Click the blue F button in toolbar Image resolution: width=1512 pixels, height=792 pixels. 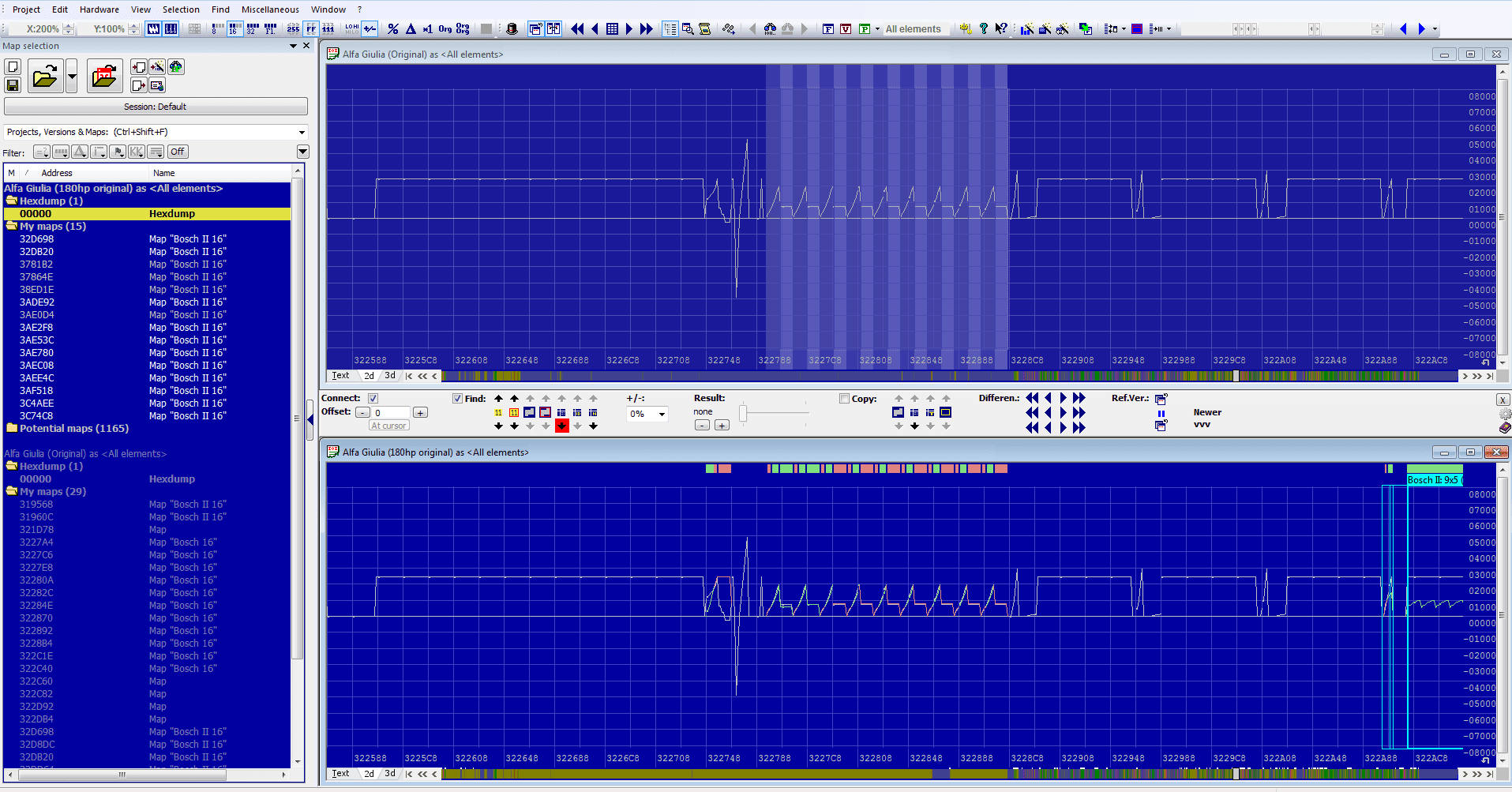click(x=828, y=29)
